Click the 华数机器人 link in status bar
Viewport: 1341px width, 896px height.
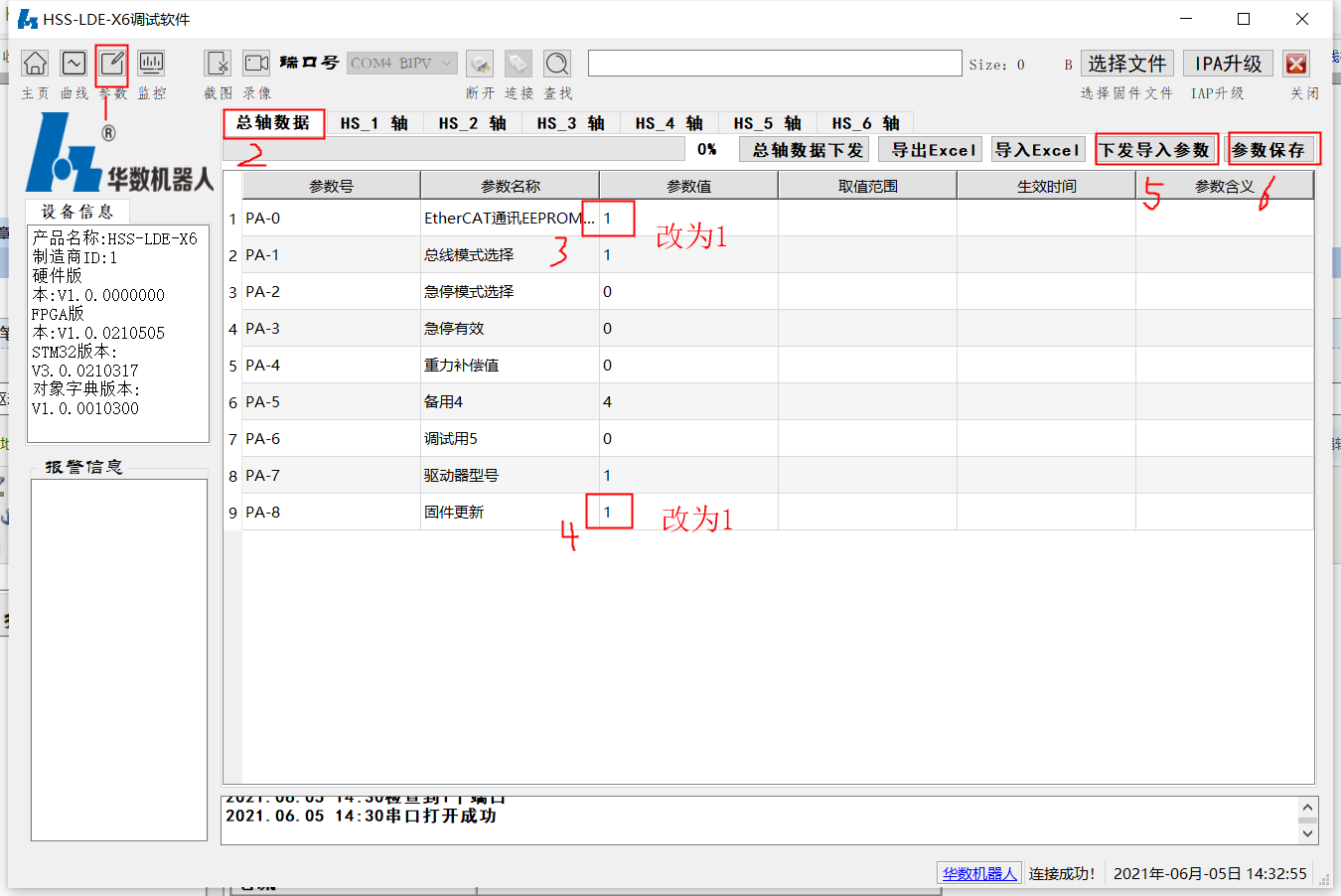click(979, 874)
